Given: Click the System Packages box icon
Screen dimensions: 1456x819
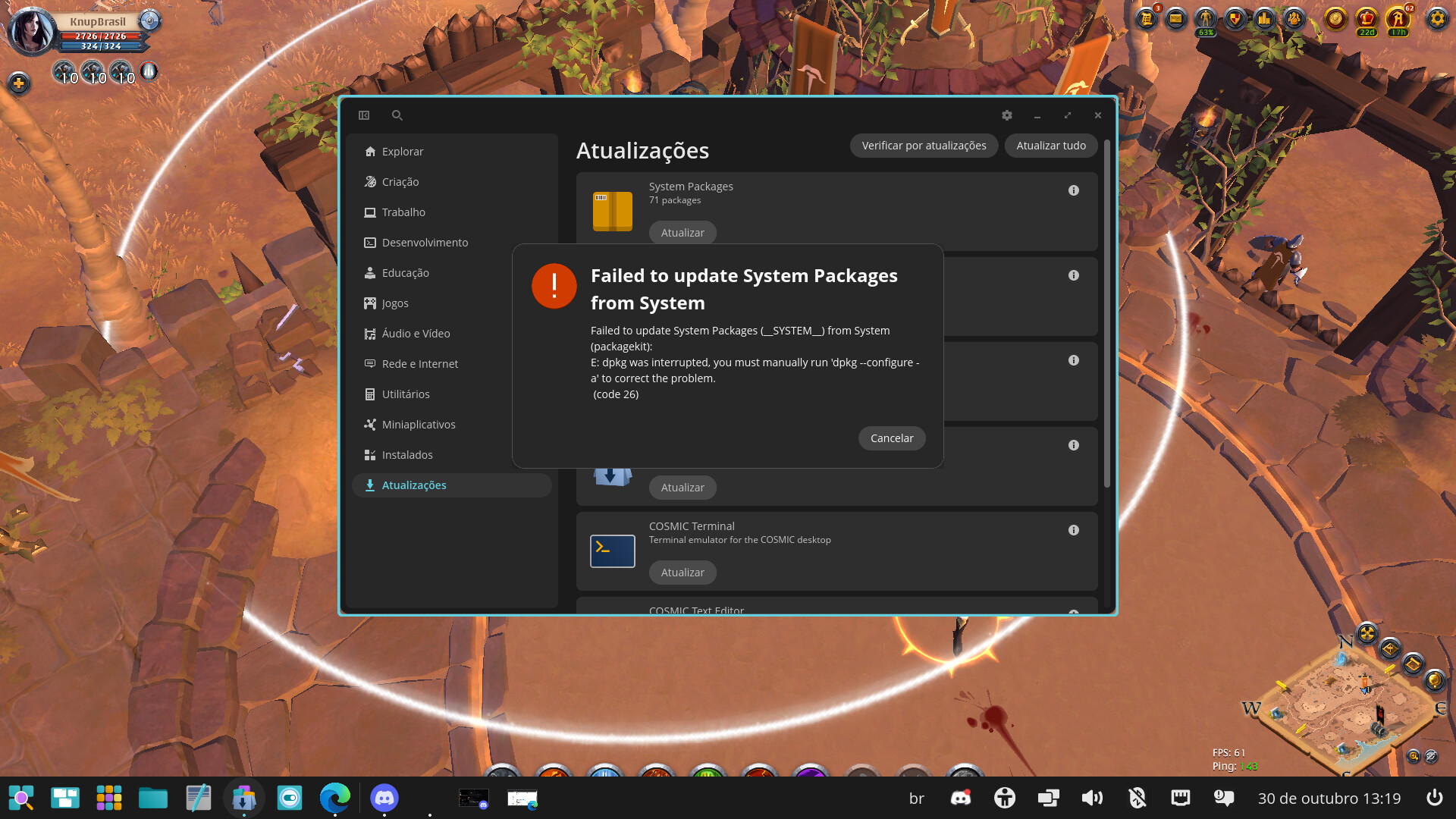Looking at the screenshot, I should point(613,212).
